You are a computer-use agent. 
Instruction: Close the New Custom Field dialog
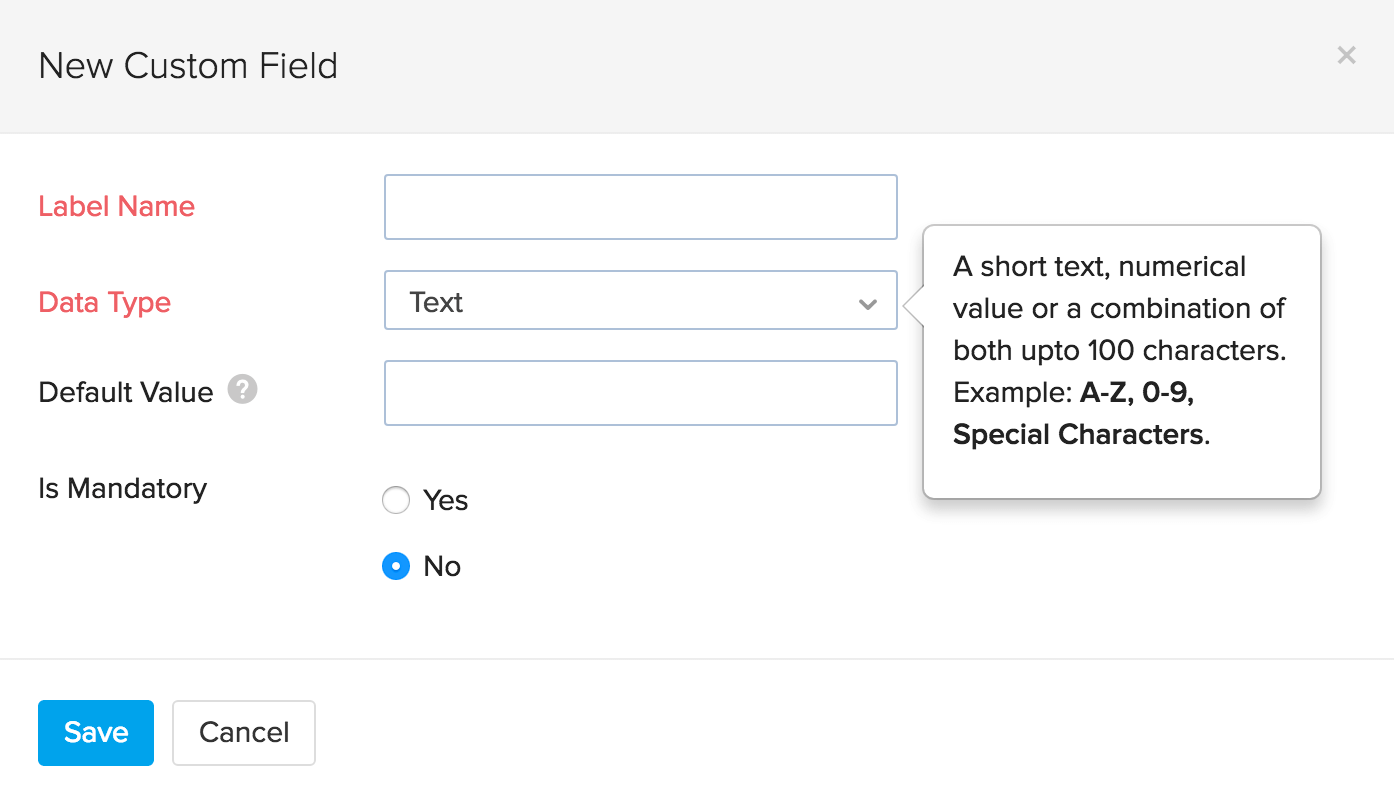coord(1346,56)
